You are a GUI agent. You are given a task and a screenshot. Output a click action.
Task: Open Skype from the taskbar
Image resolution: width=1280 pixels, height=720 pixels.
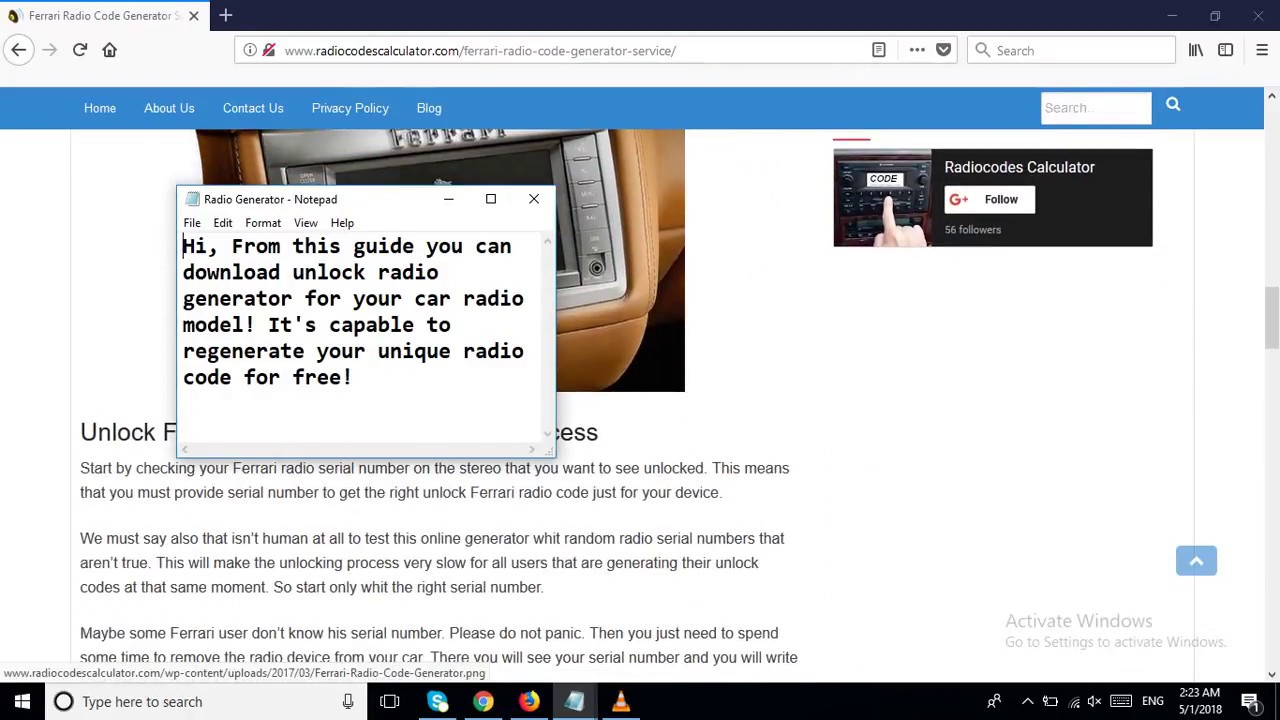click(437, 702)
